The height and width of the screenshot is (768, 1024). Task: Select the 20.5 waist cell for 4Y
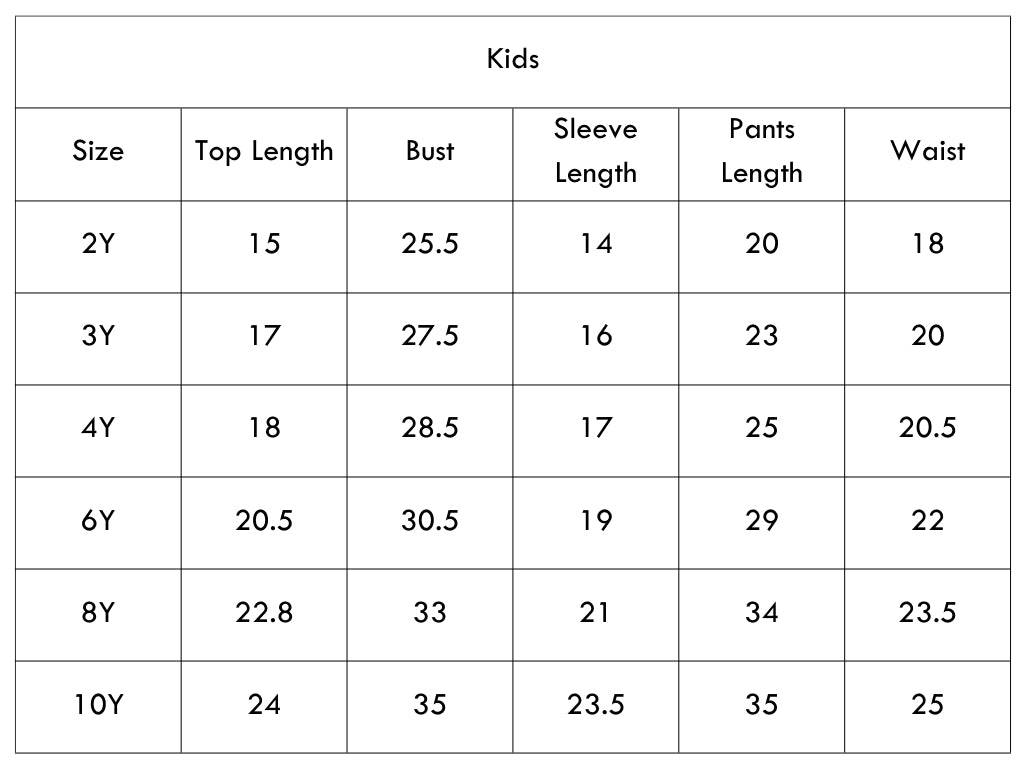(x=927, y=428)
